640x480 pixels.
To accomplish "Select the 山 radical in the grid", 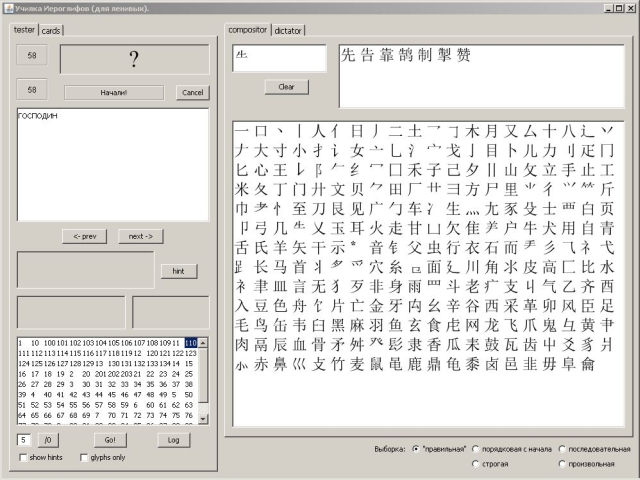I will [511, 170].
